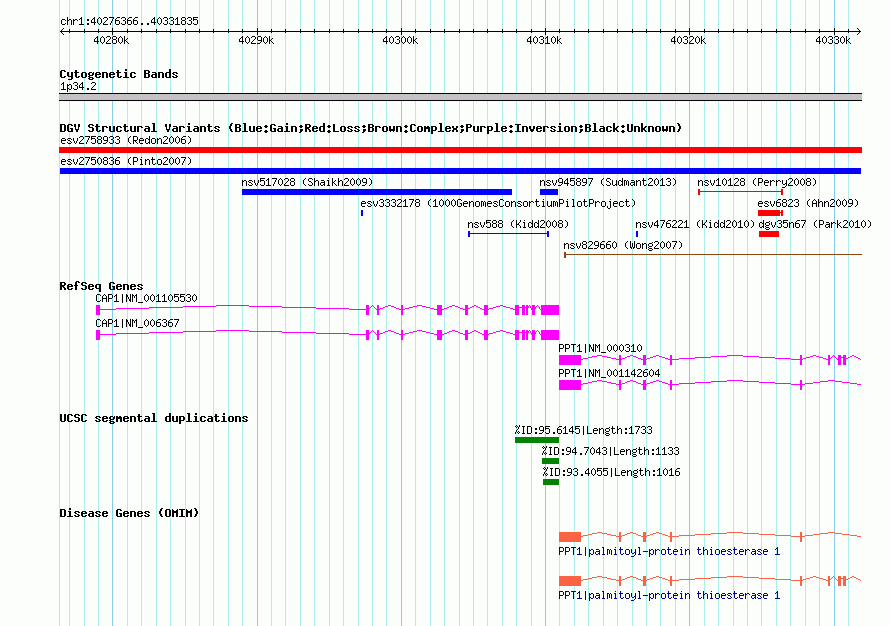Click the DGV Structural Variants track title
Image resolution: width=890 pixels, height=626 pixels.
370,128
